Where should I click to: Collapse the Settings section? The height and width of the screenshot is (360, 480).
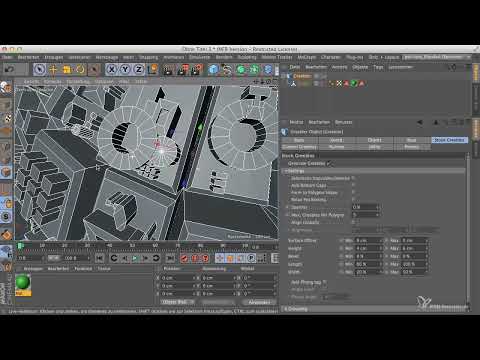click(x=285, y=171)
